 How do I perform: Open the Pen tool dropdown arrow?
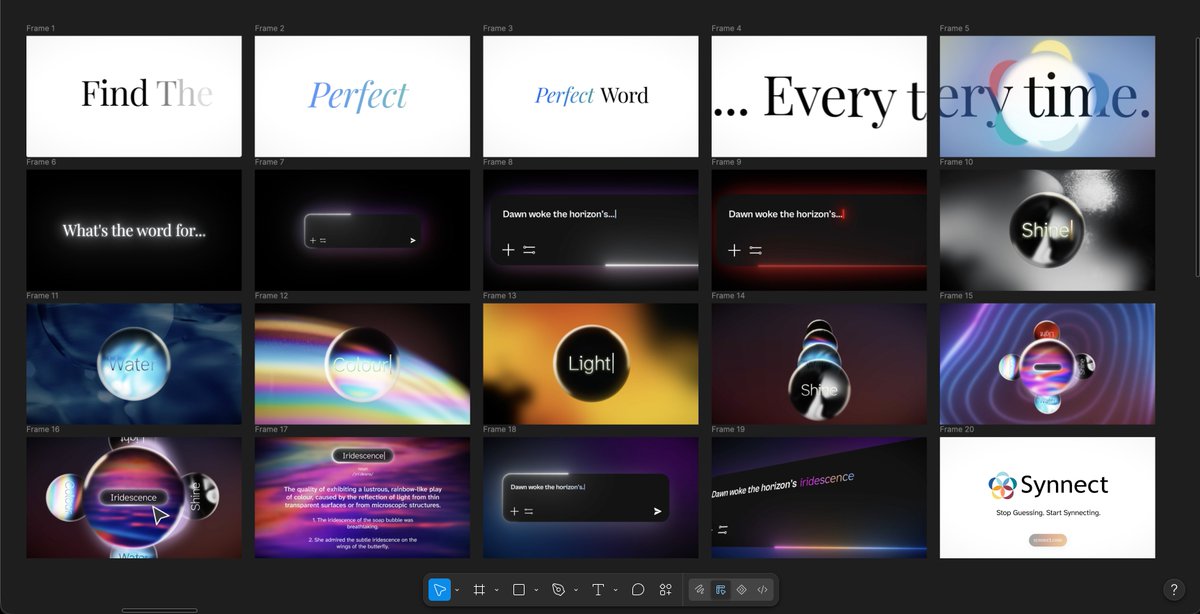pyautogui.click(x=576, y=590)
